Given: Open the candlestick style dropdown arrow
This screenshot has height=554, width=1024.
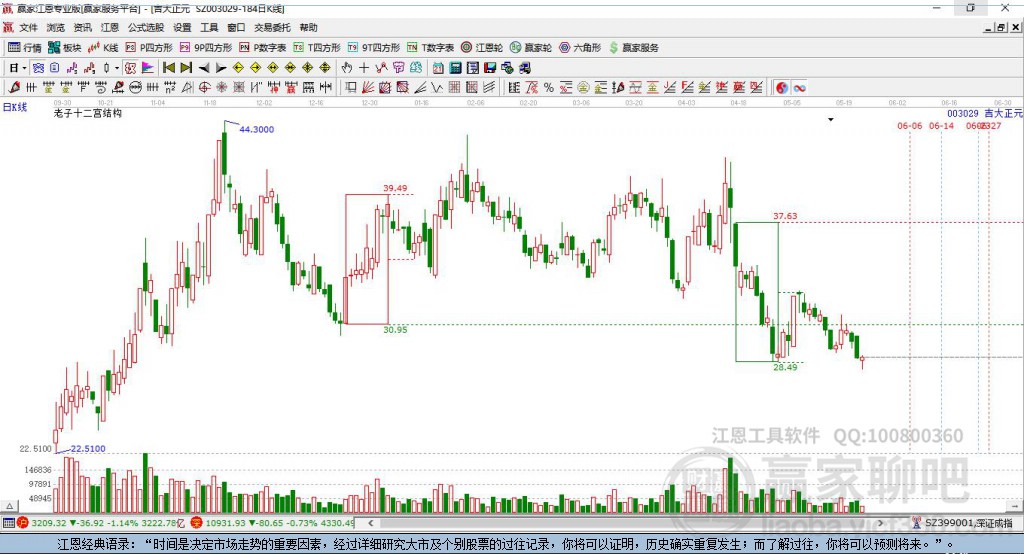Looking at the screenshot, I should pyautogui.click(x=117, y=68).
